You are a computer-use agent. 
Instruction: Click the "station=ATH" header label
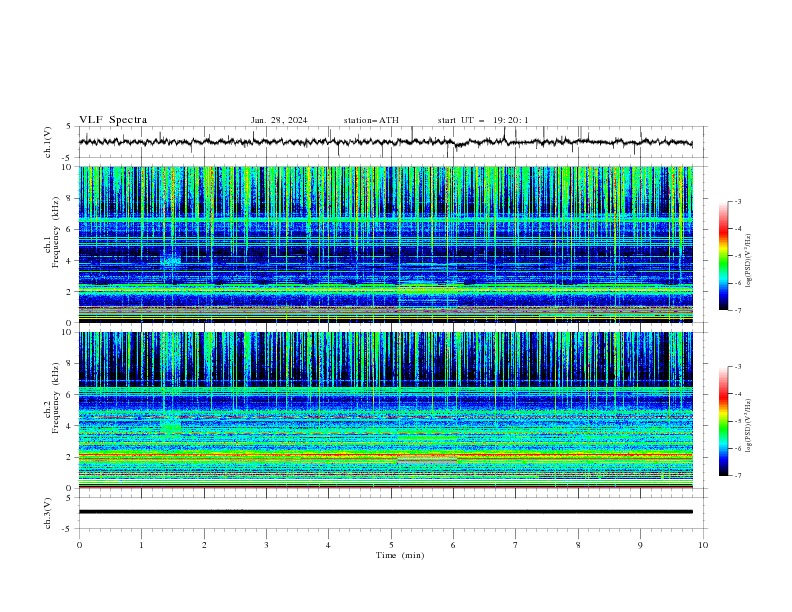point(371,120)
